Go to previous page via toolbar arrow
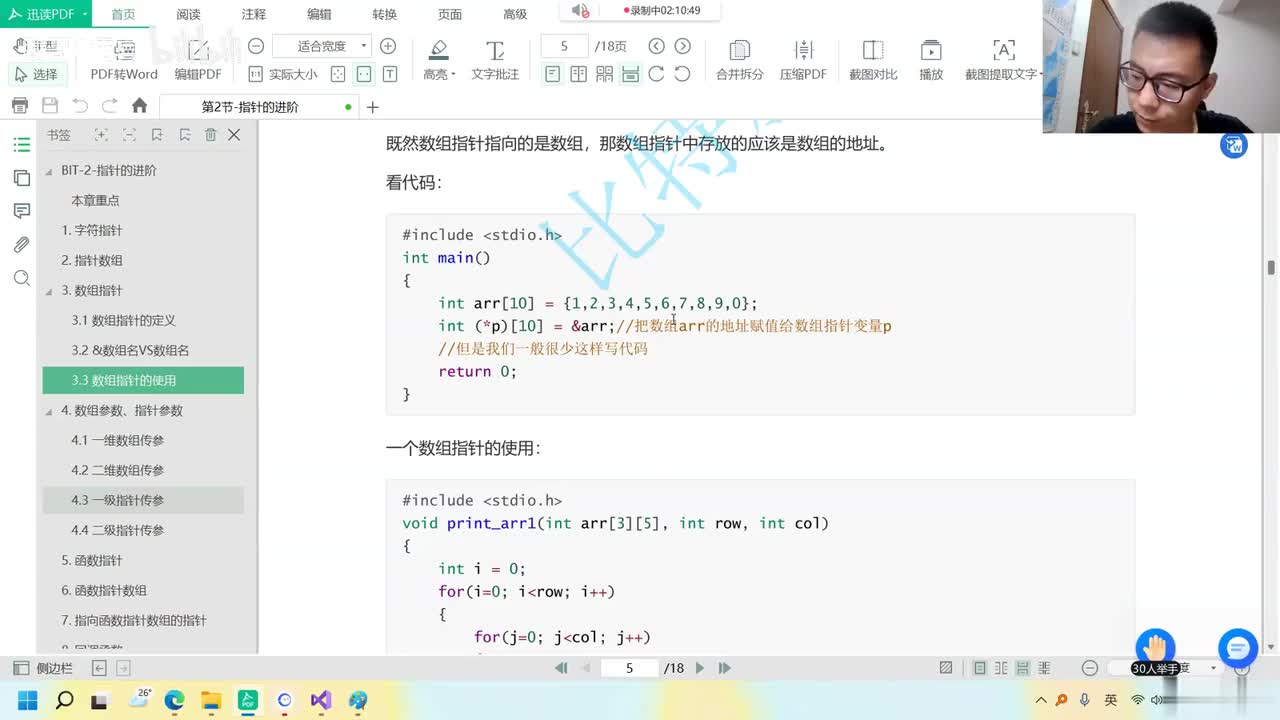The height and width of the screenshot is (720, 1280). click(656, 46)
